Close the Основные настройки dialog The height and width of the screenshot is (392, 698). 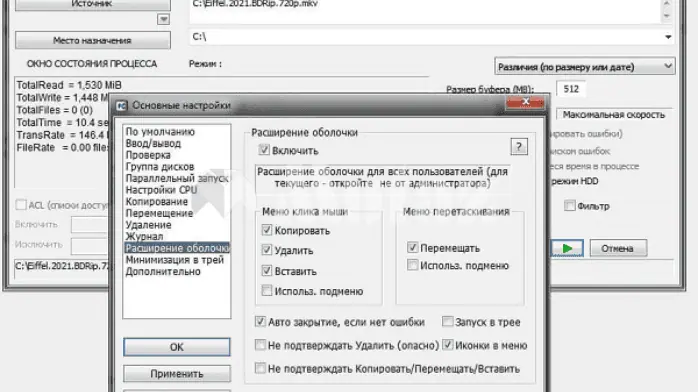click(x=525, y=102)
